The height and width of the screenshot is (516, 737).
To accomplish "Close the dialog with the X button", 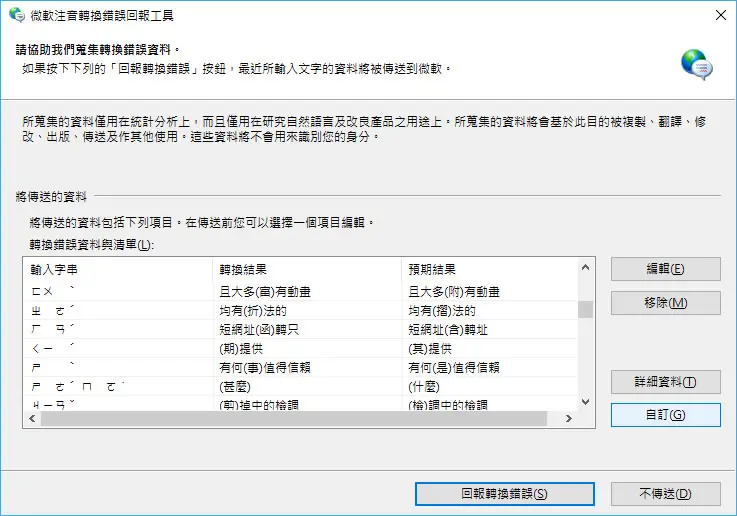I will [721, 16].
